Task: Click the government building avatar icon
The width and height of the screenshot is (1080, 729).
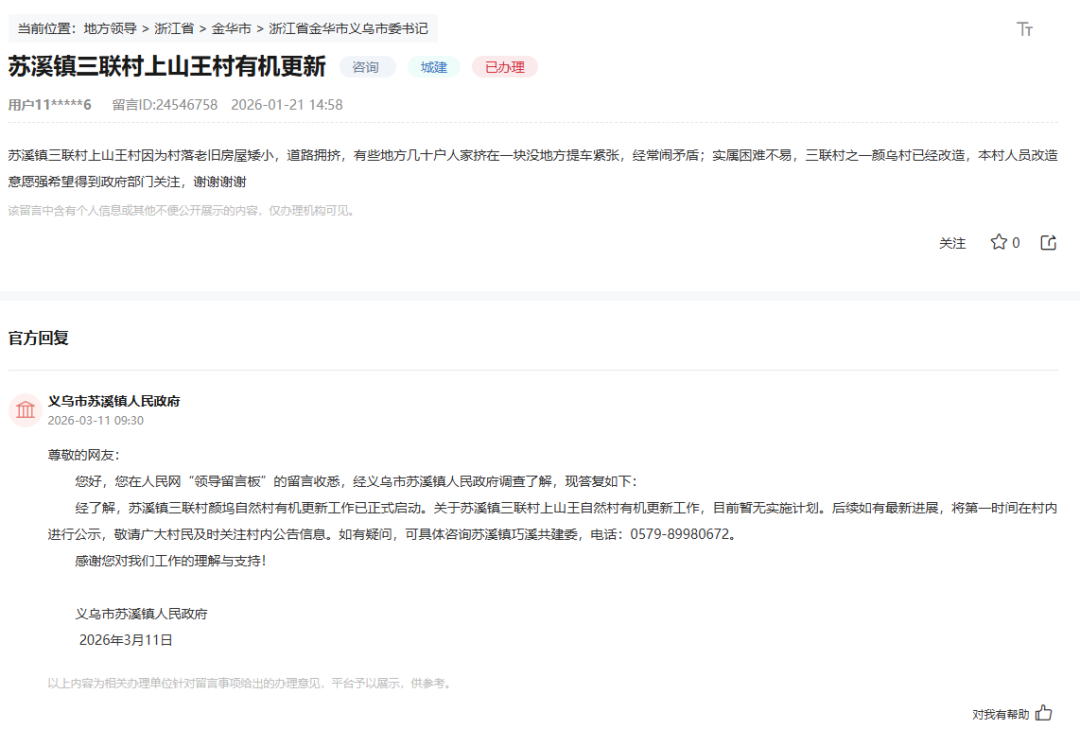Action: coord(25,410)
